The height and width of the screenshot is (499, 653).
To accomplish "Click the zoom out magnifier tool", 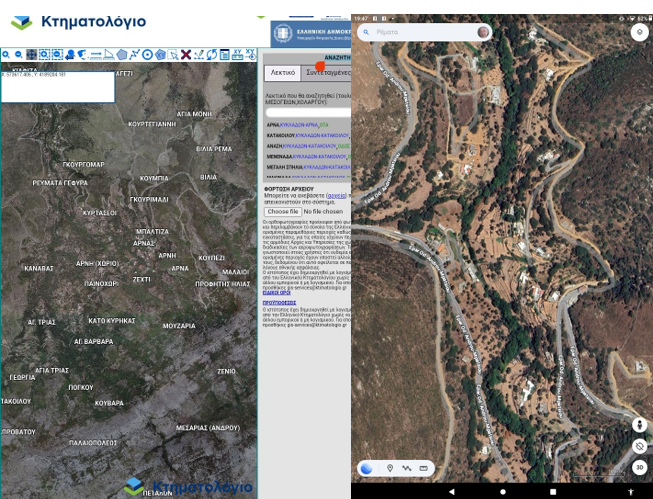I will click(18, 55).
